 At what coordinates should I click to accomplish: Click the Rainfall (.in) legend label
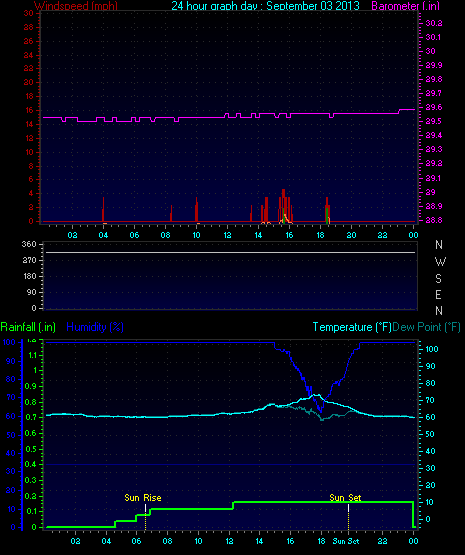[x=28, y=327]
